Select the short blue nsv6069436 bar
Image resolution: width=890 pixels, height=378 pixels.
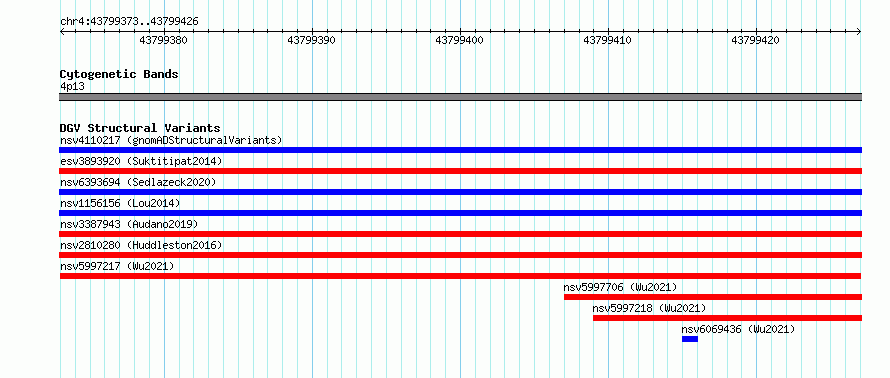tap(690, 339)
